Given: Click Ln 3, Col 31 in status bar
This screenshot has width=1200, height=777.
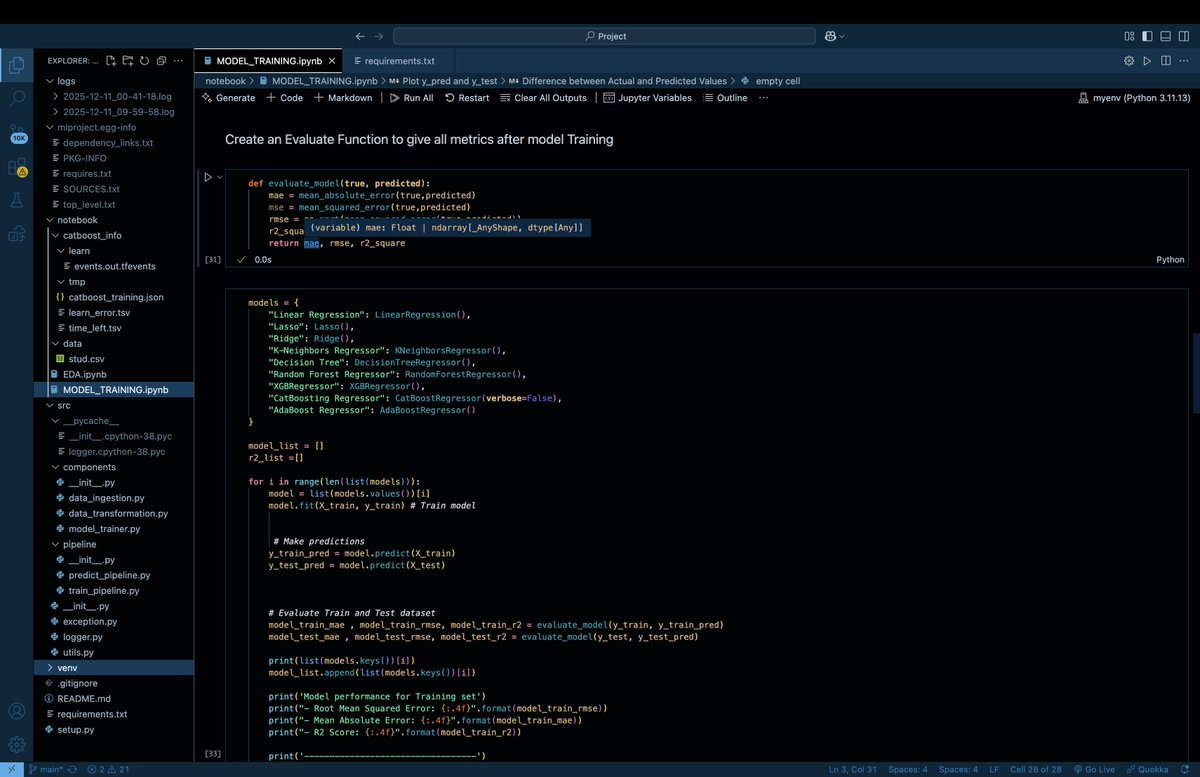Looking at the screenshot, I should pyautogui.click(x=854, y=769).
